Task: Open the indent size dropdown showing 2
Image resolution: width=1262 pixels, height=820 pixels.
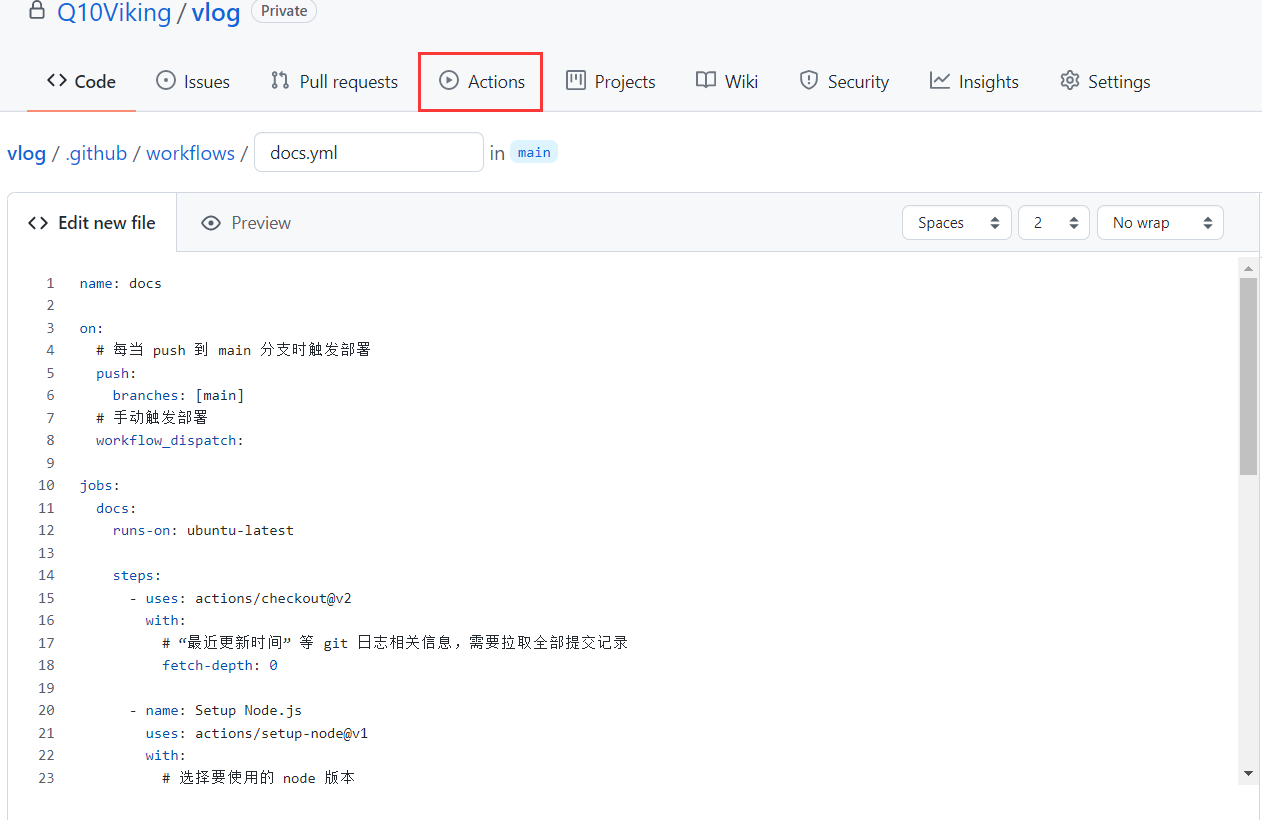Action: (1053, 223)
